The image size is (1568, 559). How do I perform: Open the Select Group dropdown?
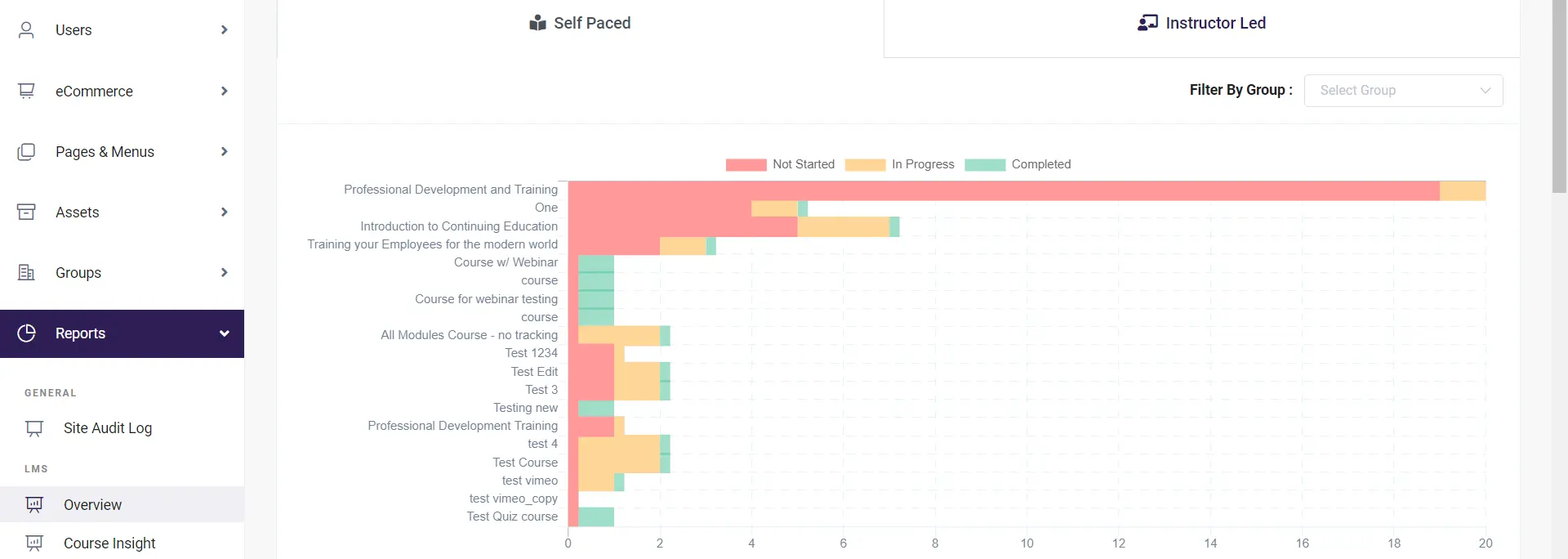tap(1403, 90)
